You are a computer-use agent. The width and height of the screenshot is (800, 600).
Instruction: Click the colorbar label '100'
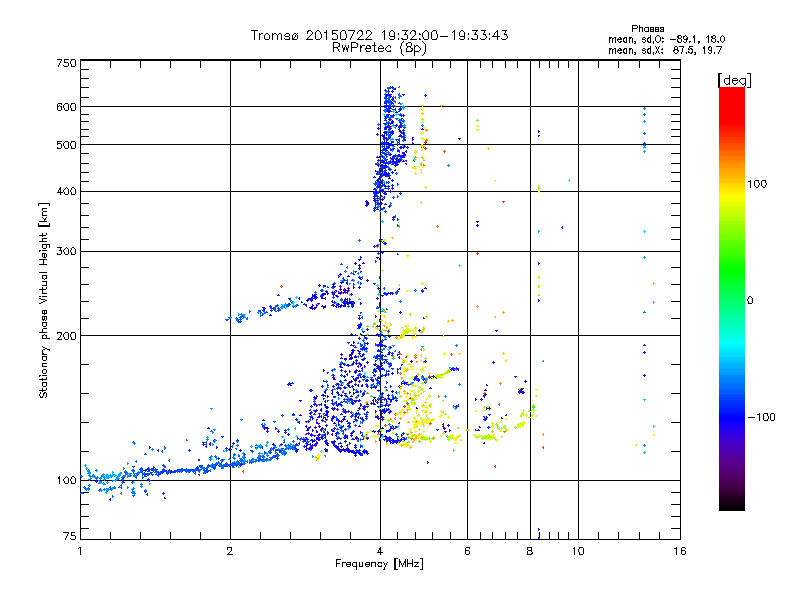tap(757, 184)
